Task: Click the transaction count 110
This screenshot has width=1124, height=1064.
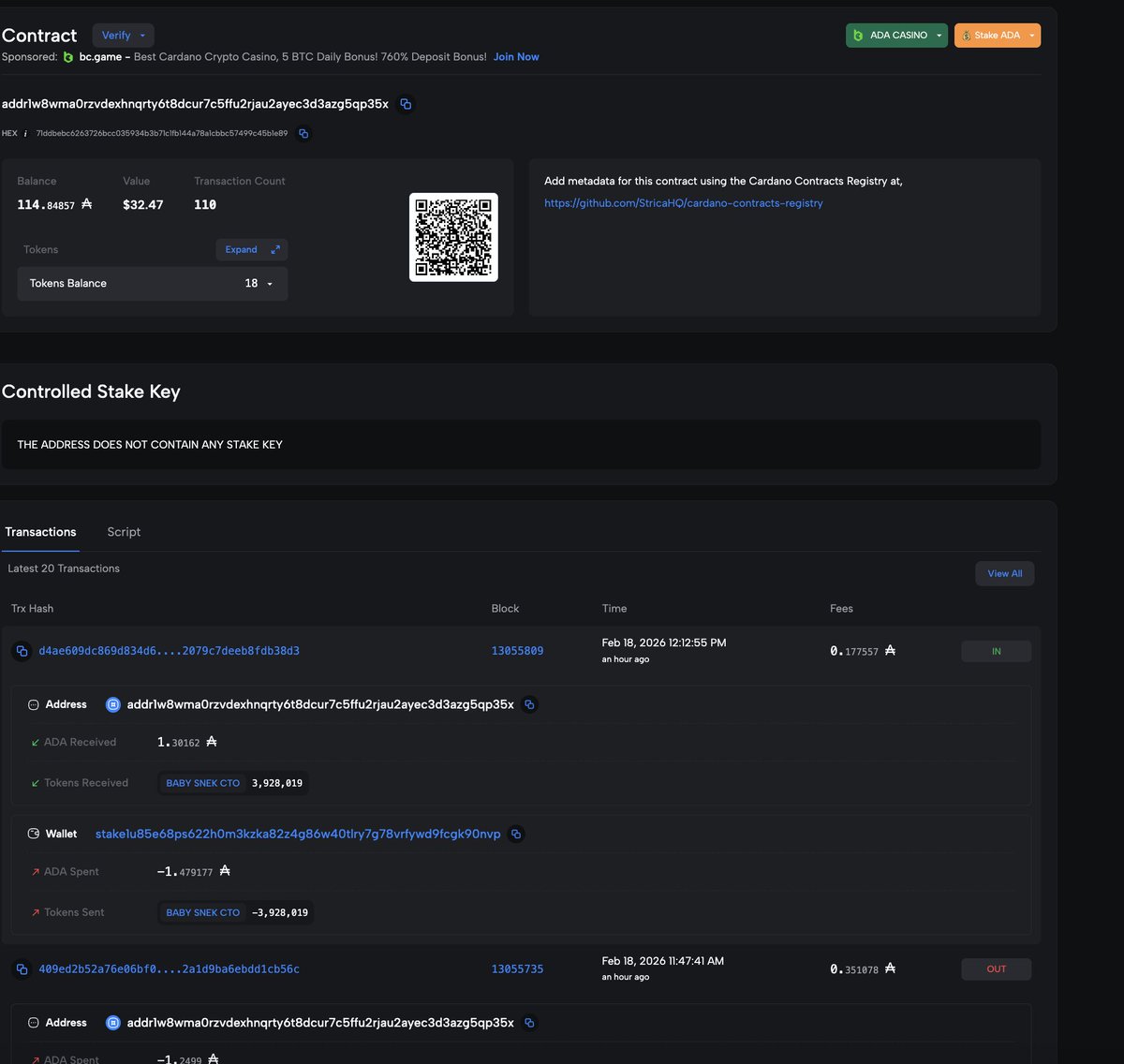Action: point(205,204)
